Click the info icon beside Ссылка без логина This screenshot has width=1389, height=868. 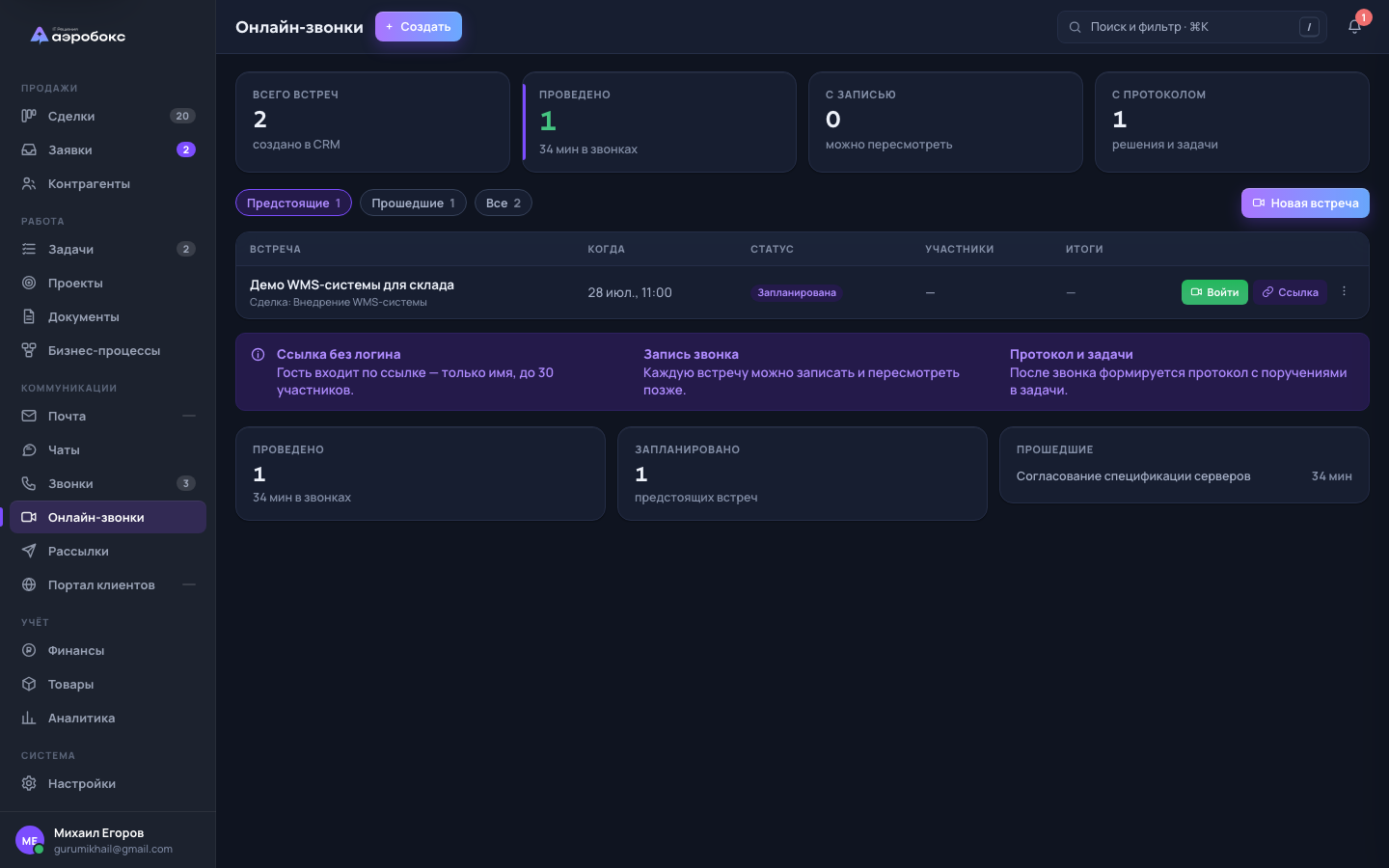point(258,355)
